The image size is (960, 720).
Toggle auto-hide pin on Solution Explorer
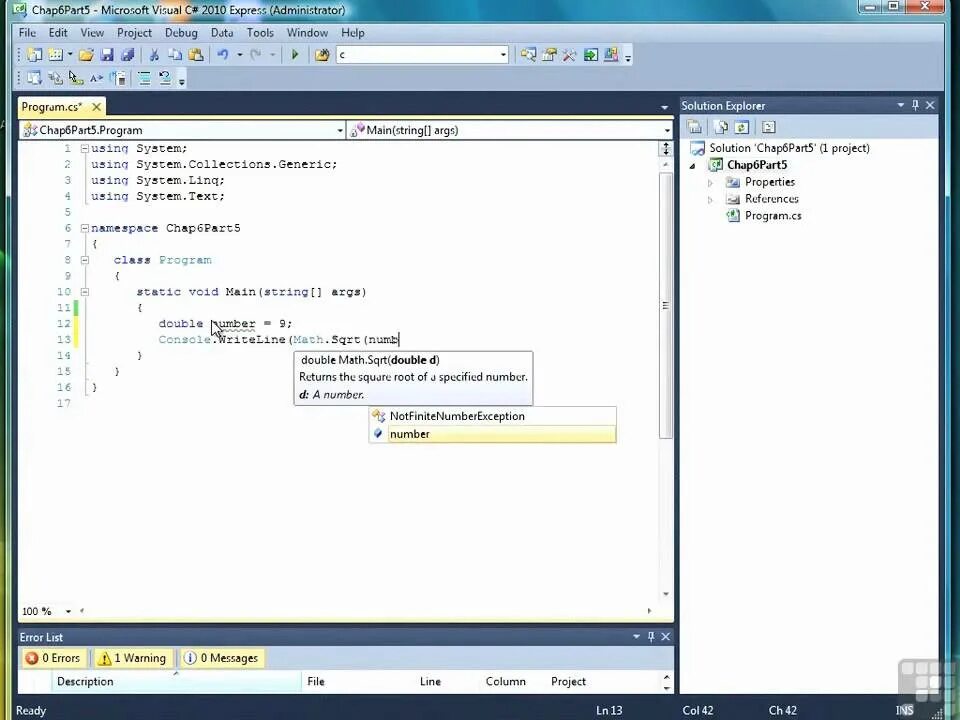click(x=915, y=105)
